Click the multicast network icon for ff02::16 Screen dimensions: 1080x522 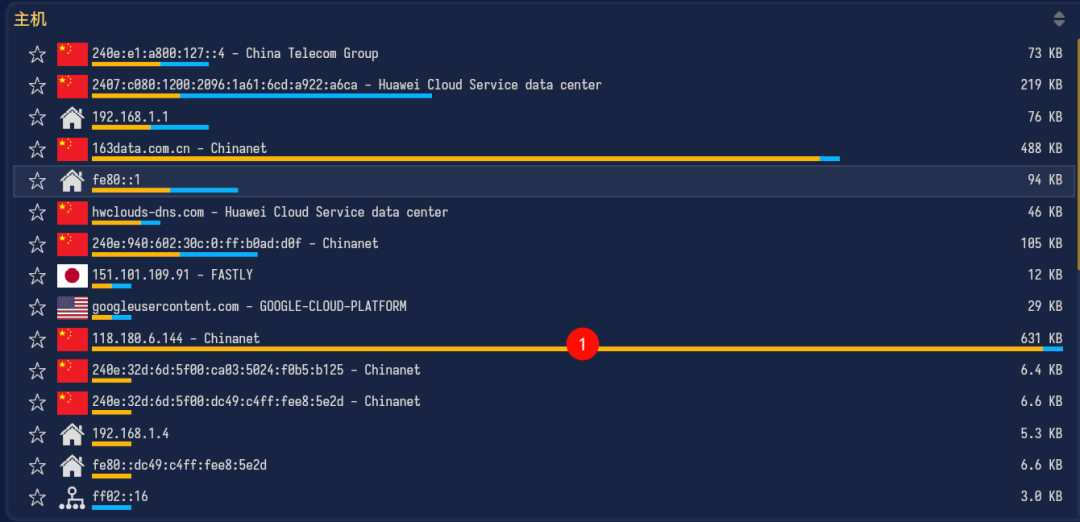pyautogui.click(x=72, y=498)
